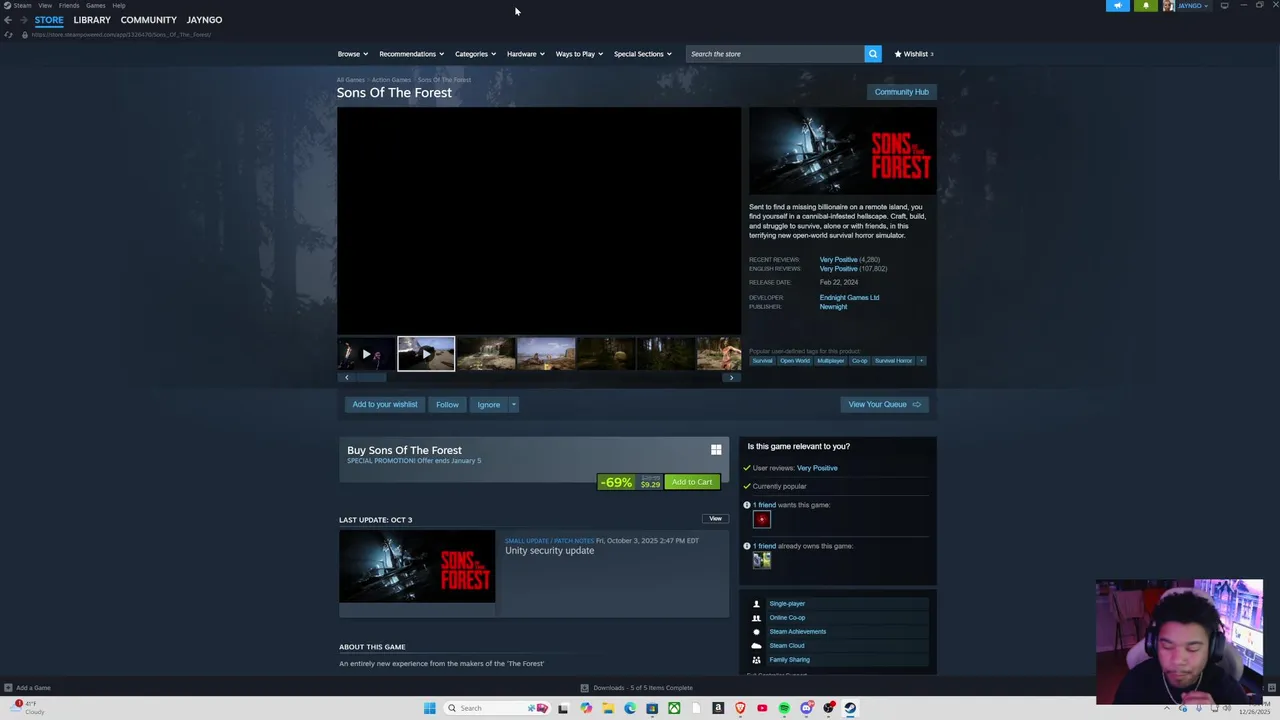Open Microsoft Edge from the taskbar
The height and width of the screenshot is (720, 1280).
(630, 708)
